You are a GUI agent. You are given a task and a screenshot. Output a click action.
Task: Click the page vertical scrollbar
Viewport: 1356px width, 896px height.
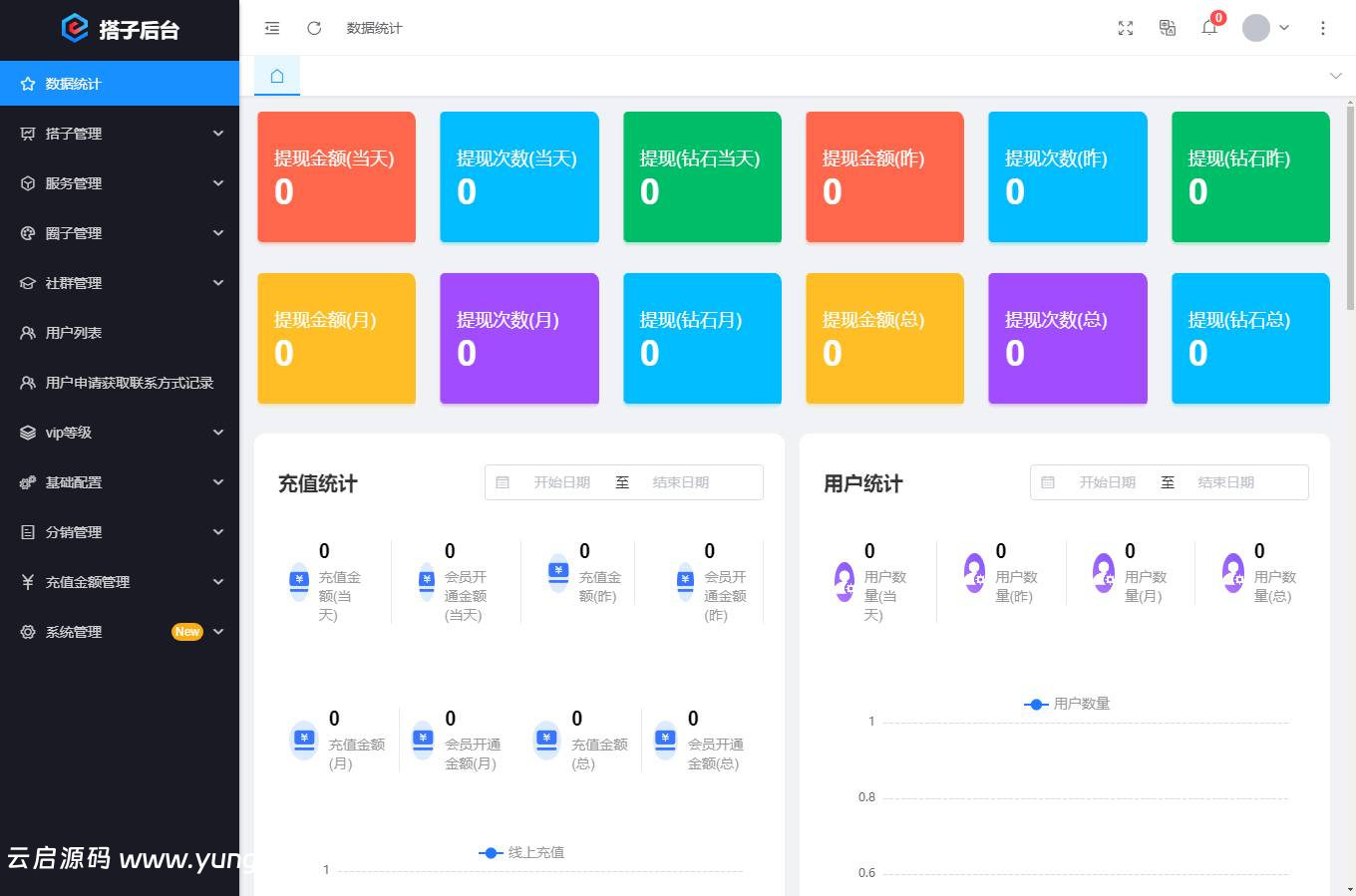pos(1350,219)
